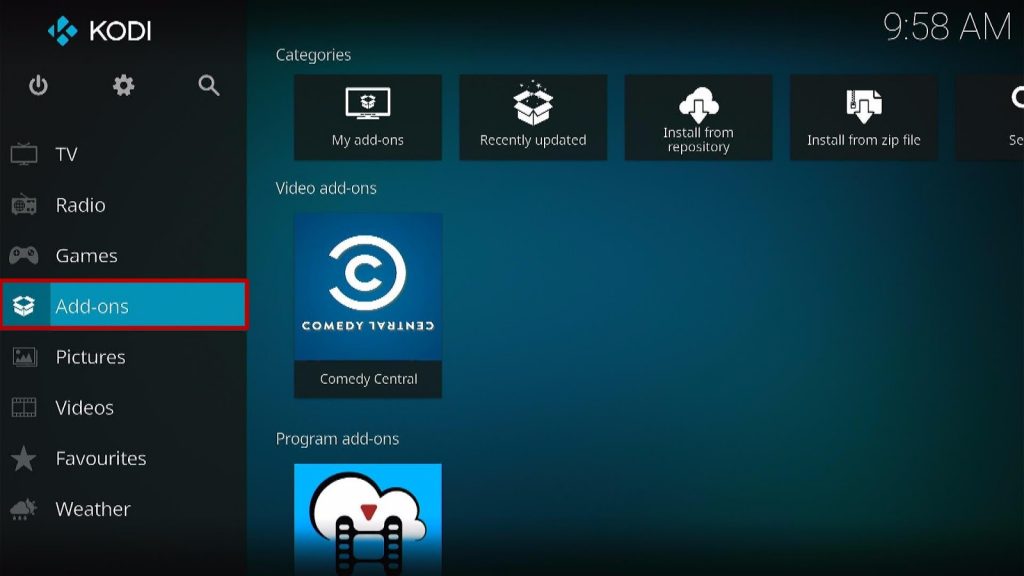1024x576 pixels.
Task: Open the Games menu item
Action: point(123,255)
